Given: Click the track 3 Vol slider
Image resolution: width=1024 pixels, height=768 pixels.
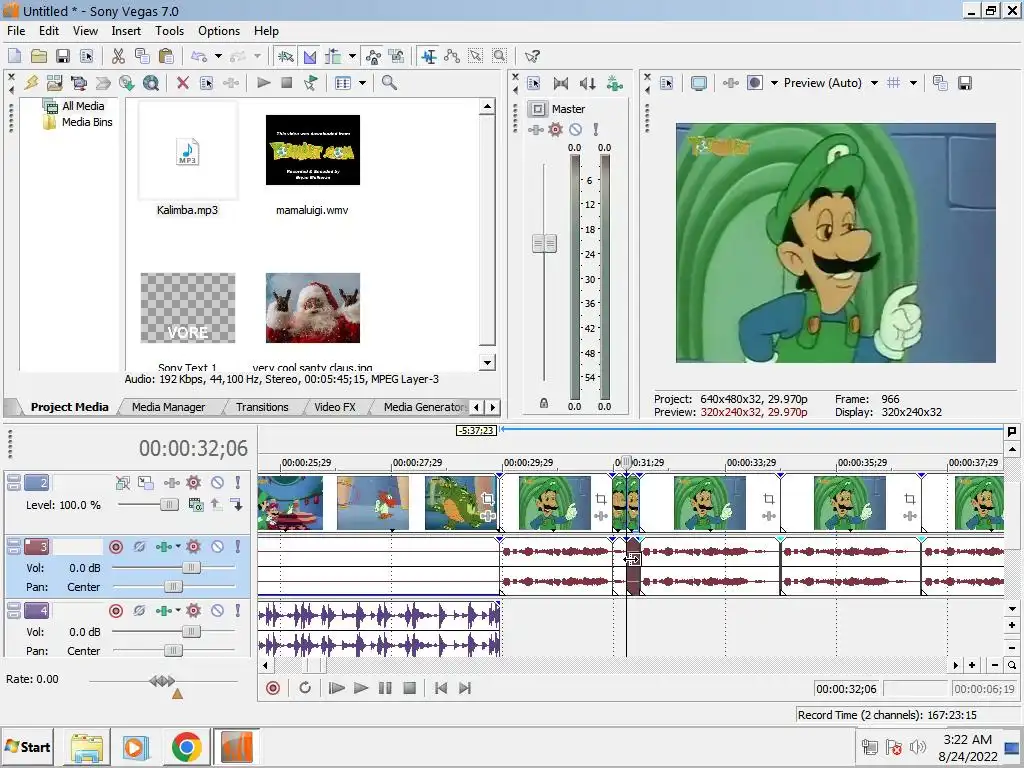Looking at the screenshot, I should [x=191, y=568].
